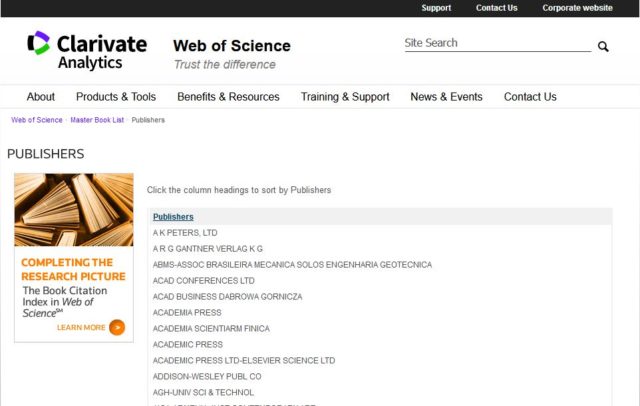Select row A K PETERS, LTD
Image resolution: width=640 pixels, height=406 pixels.
[380, 233]
